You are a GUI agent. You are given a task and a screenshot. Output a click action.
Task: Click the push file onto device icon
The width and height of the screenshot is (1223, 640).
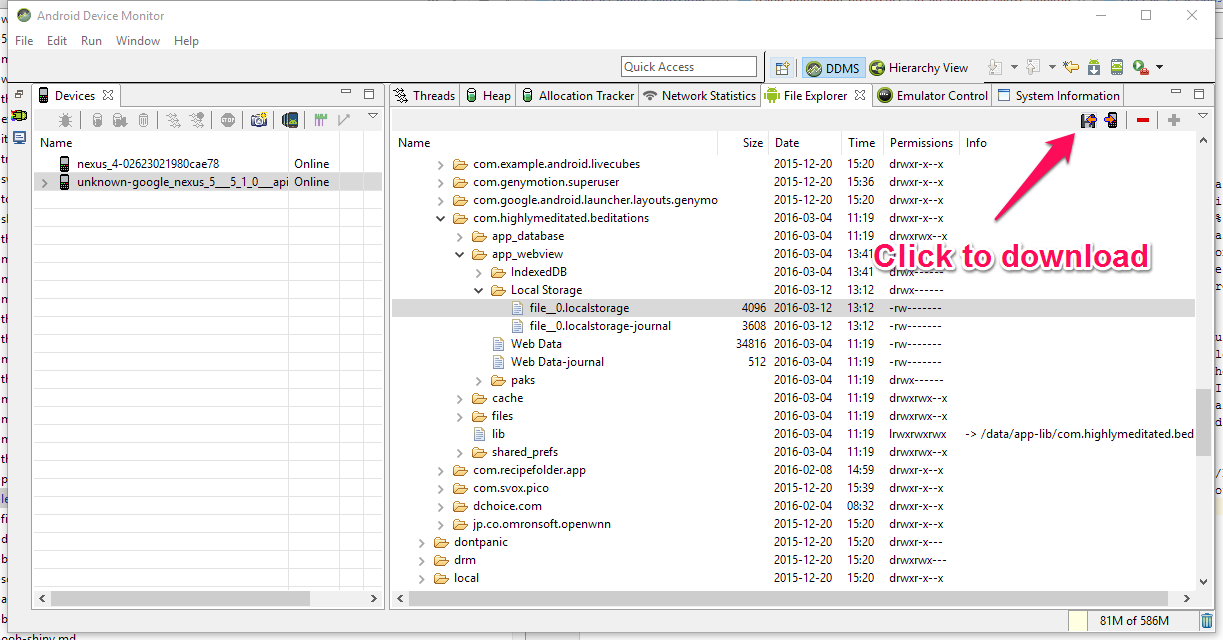coord(1111,121)
